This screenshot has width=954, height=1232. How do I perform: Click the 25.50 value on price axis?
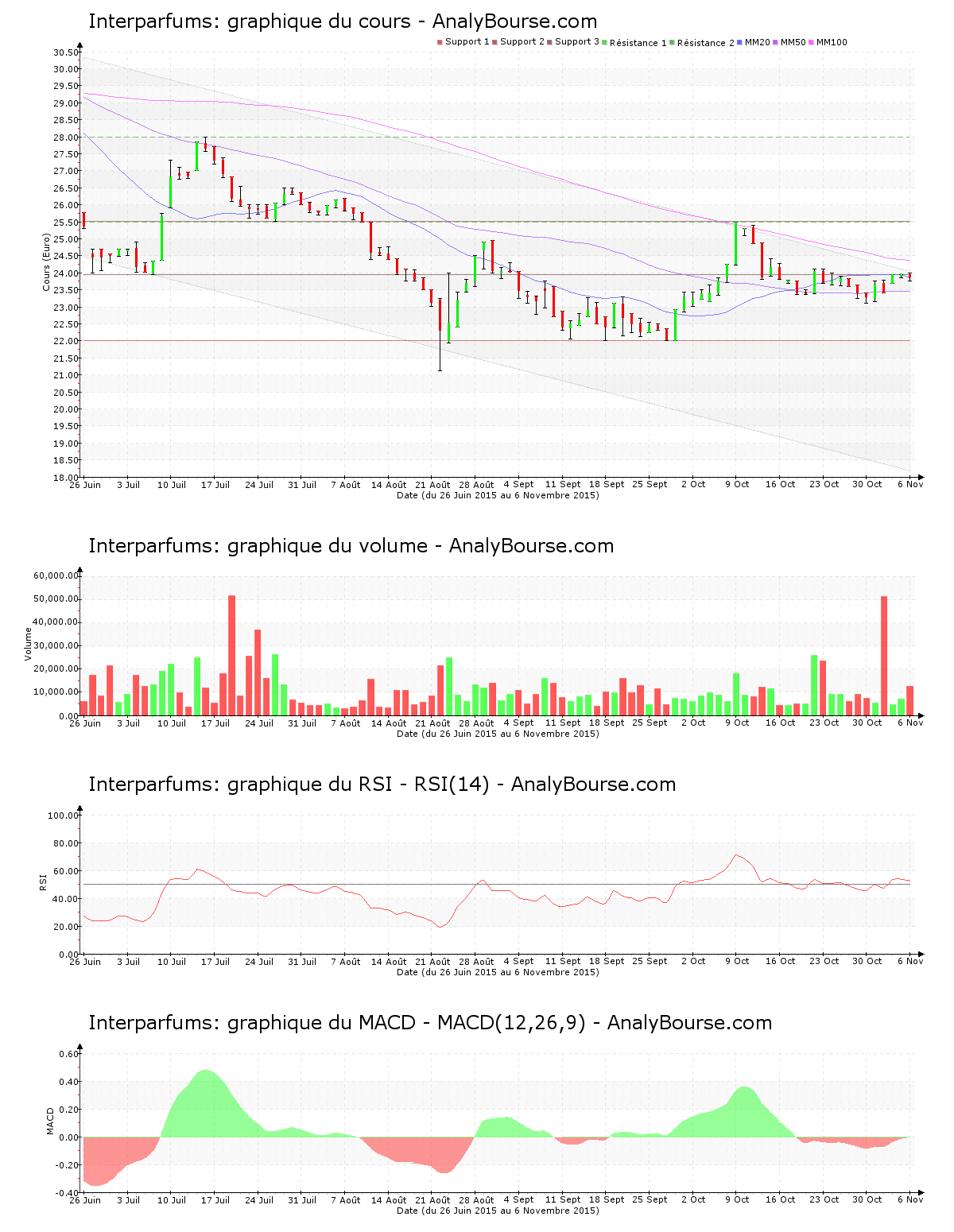(66, 223)
